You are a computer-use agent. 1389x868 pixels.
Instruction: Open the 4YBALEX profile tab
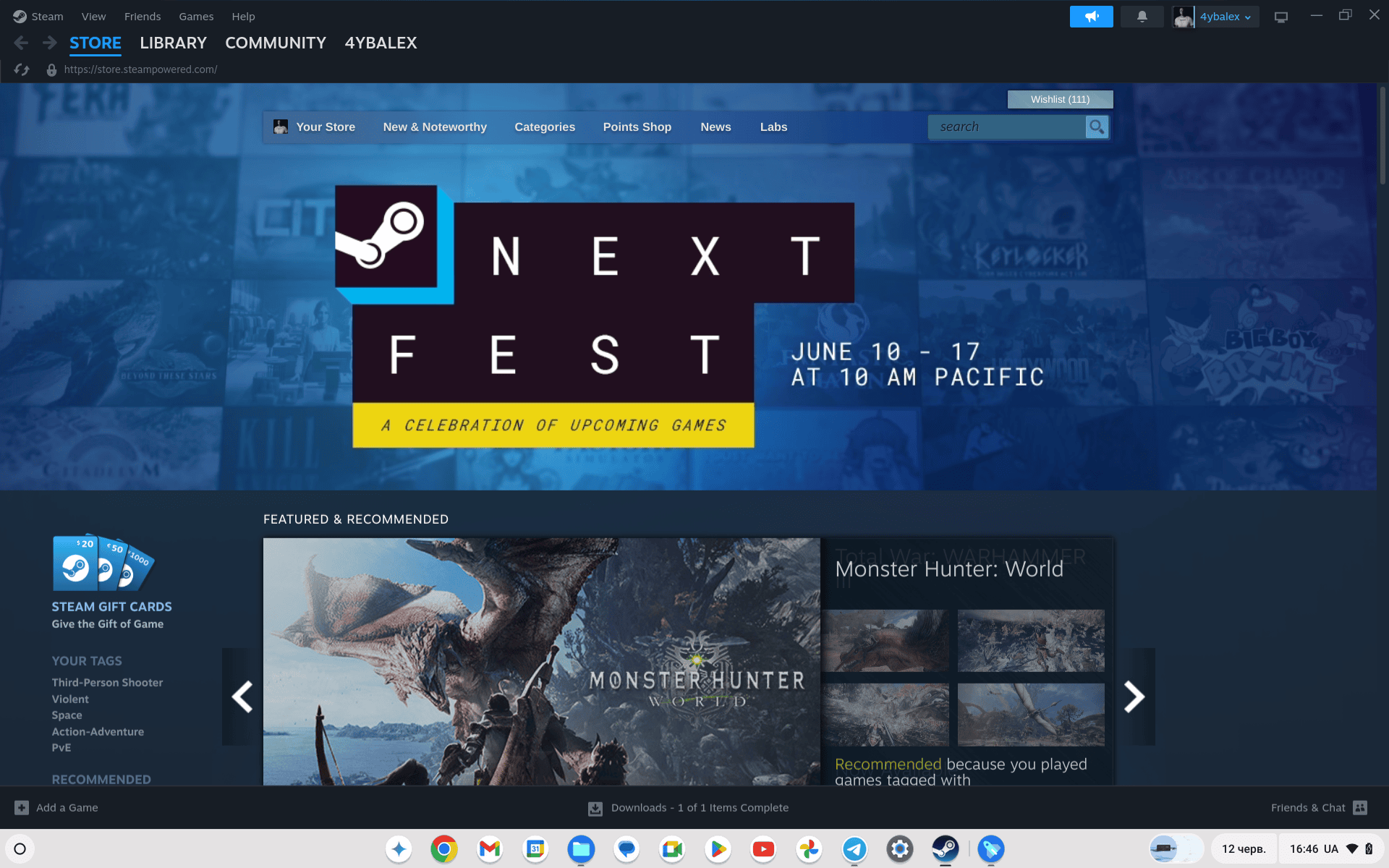[x=381, y=43]
